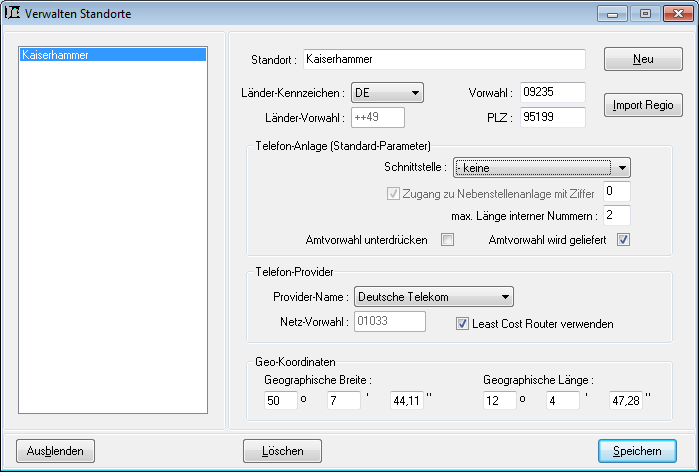Click the Neu button
This screenshot has width=699, height=472.
[x=642, y=59]
